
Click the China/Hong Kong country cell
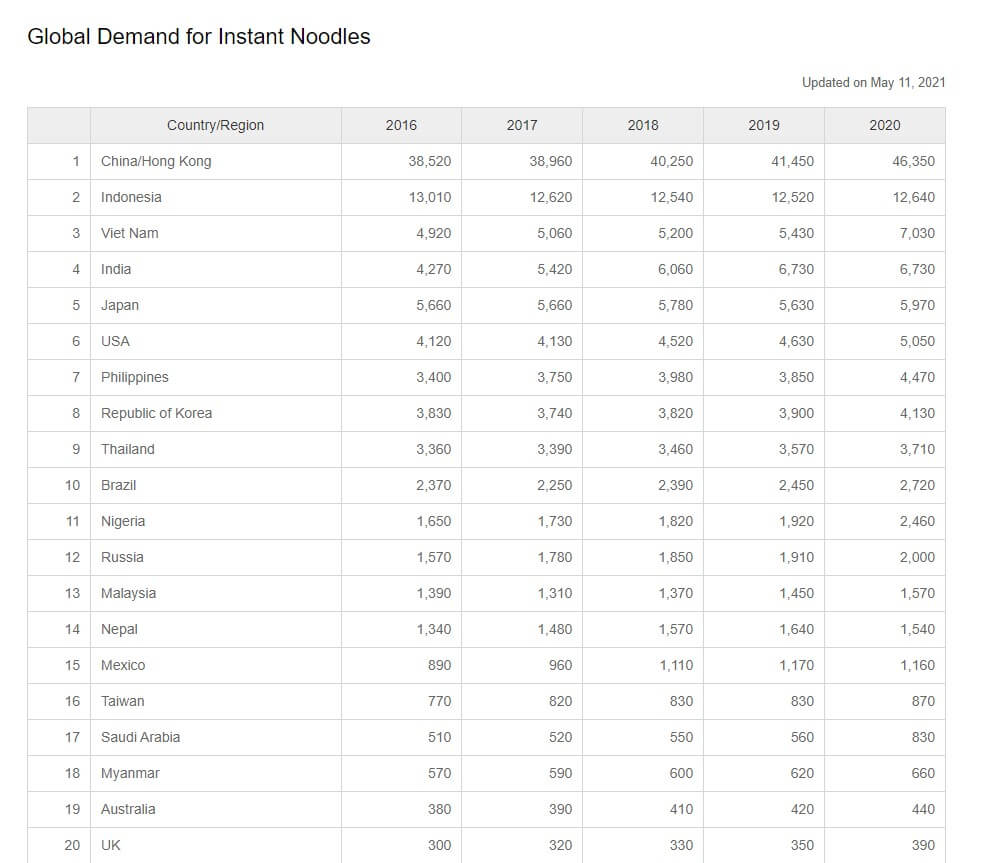[x=215, y=162]
